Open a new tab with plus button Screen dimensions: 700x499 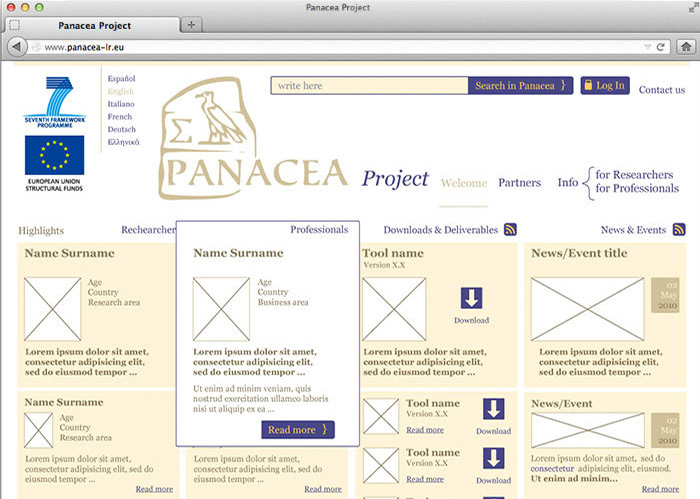(192, 25)
